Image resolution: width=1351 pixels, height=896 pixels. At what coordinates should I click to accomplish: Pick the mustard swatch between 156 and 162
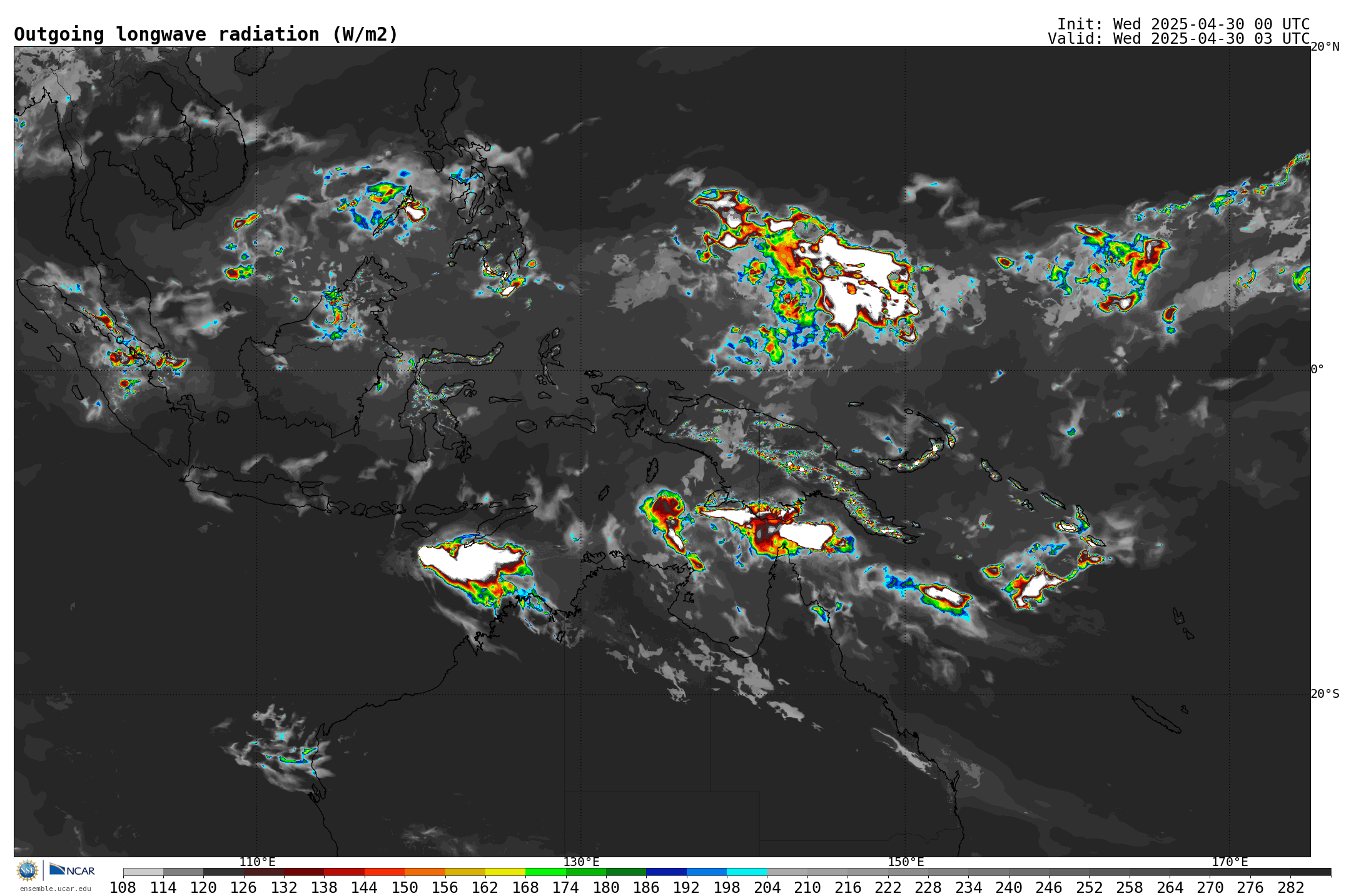[x=465, y=872]
